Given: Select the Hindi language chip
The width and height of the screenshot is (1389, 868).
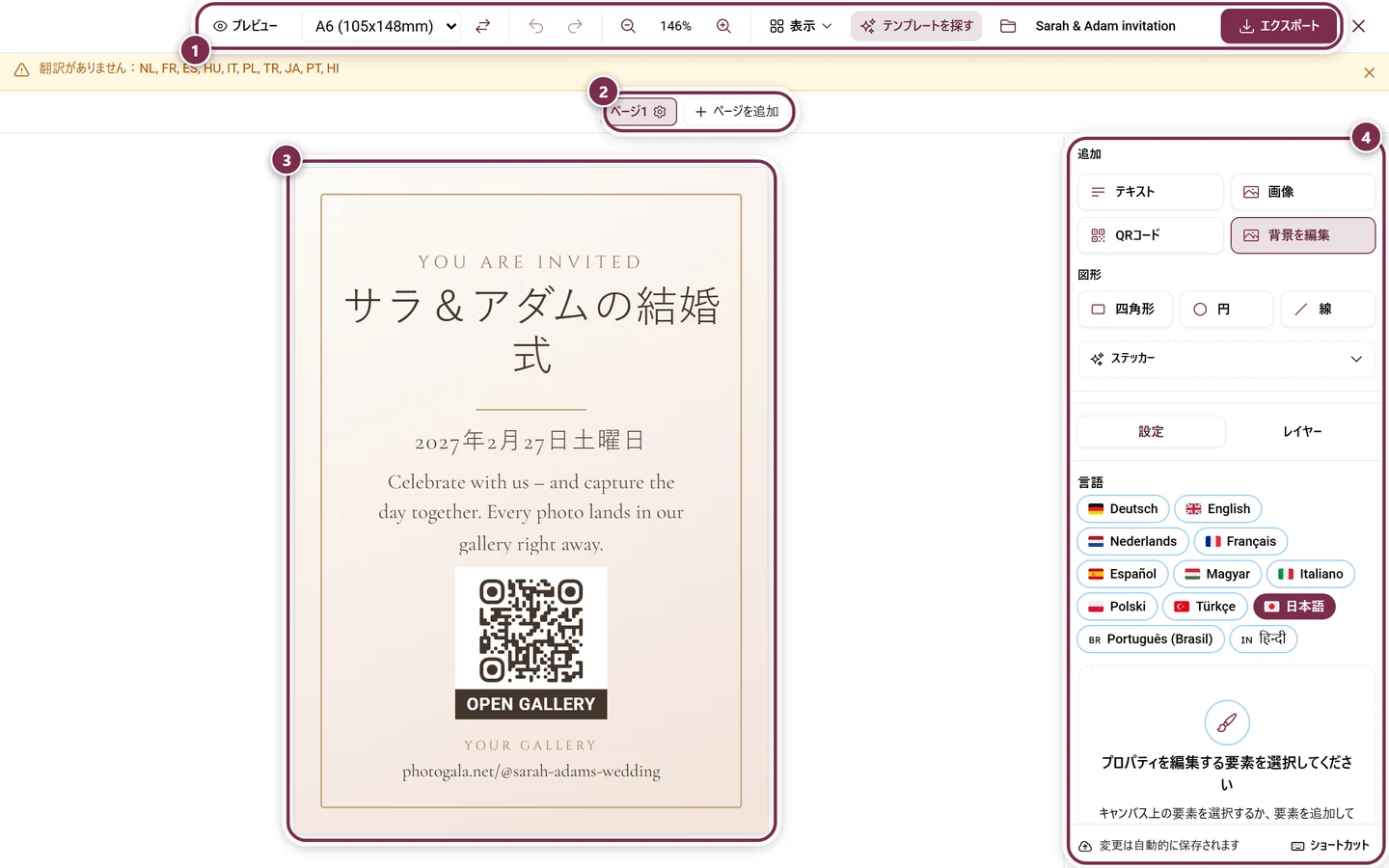Looking at the screenshot, I should click(x=1264, y=639).
